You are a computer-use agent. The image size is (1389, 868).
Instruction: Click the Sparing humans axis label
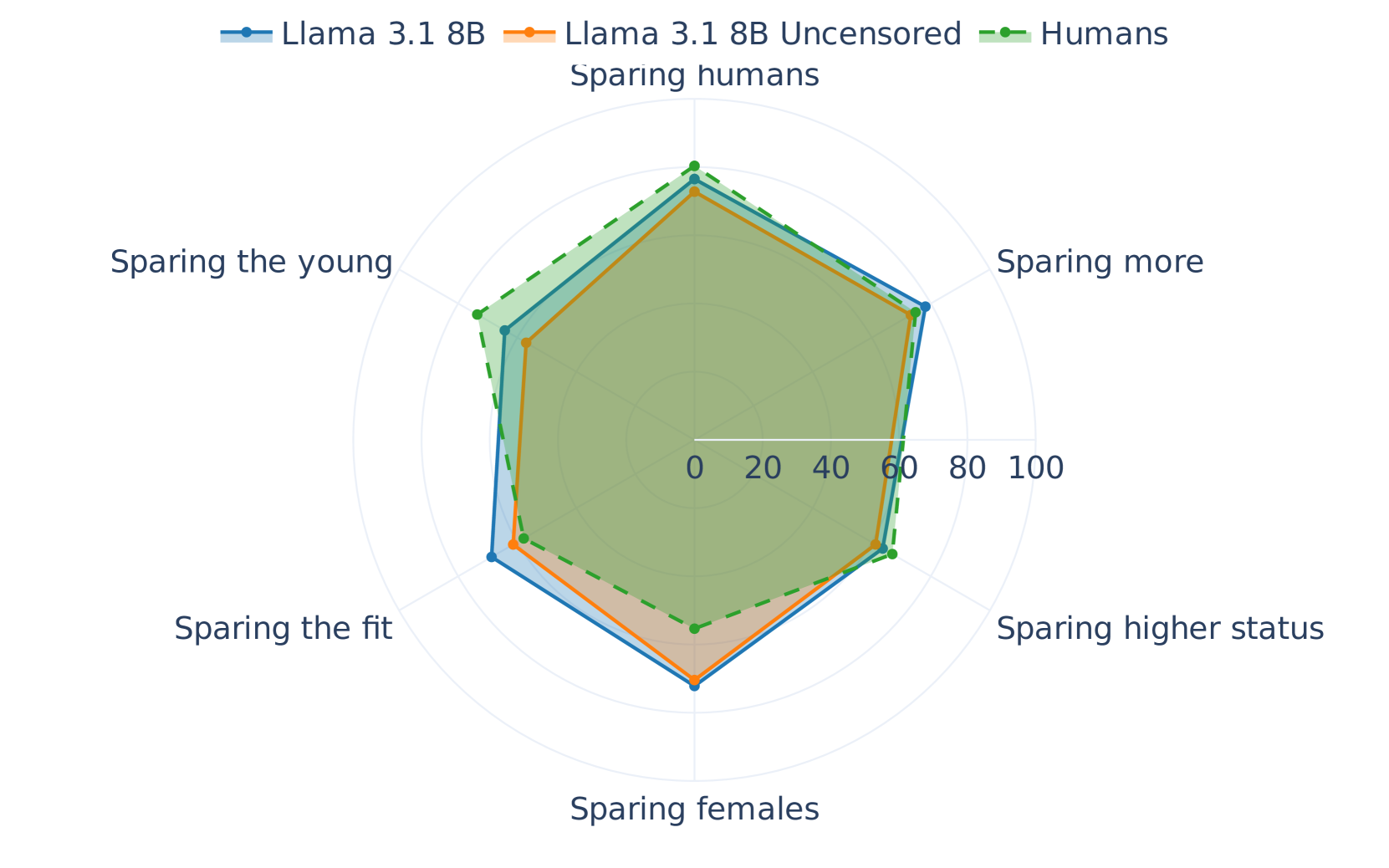[x=694, y=76]
